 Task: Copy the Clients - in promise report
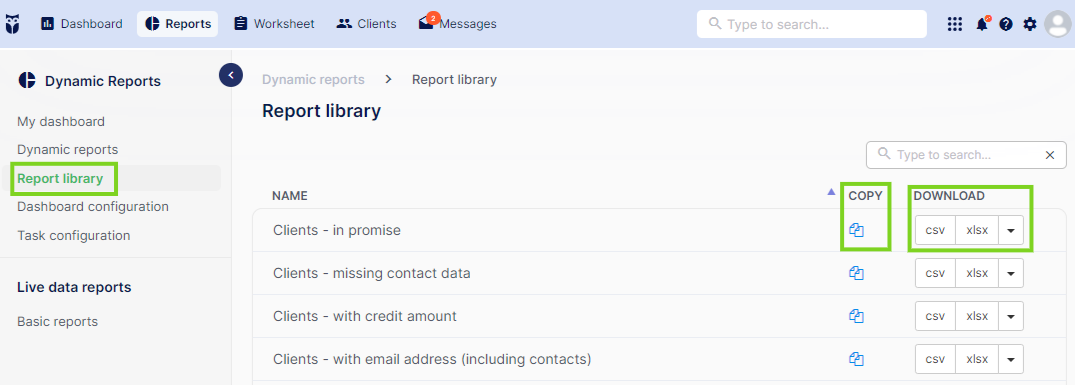(856, 231)
